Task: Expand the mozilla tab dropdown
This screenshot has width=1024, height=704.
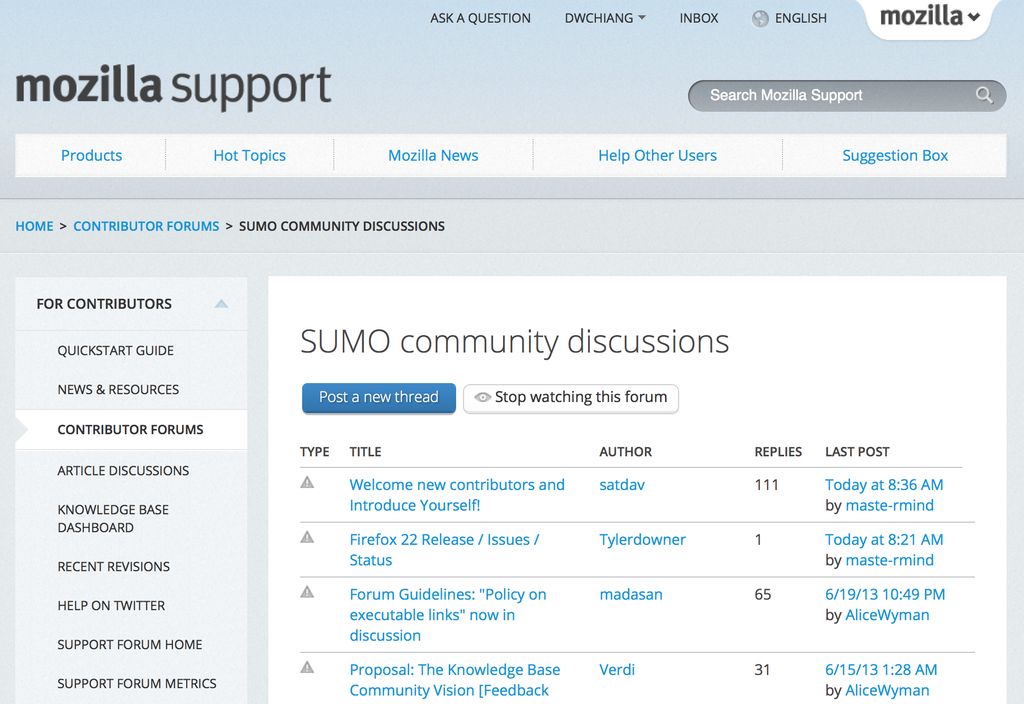Action: [929, 16]
